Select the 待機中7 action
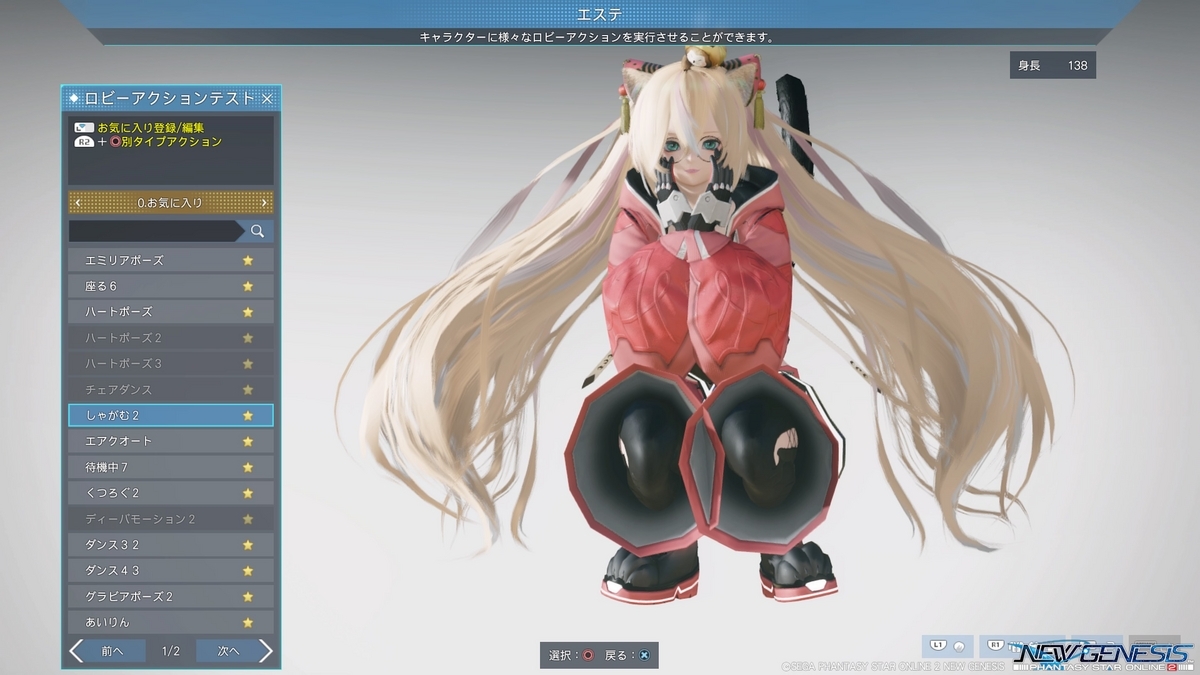The image size is (1200, 675). 171,467
